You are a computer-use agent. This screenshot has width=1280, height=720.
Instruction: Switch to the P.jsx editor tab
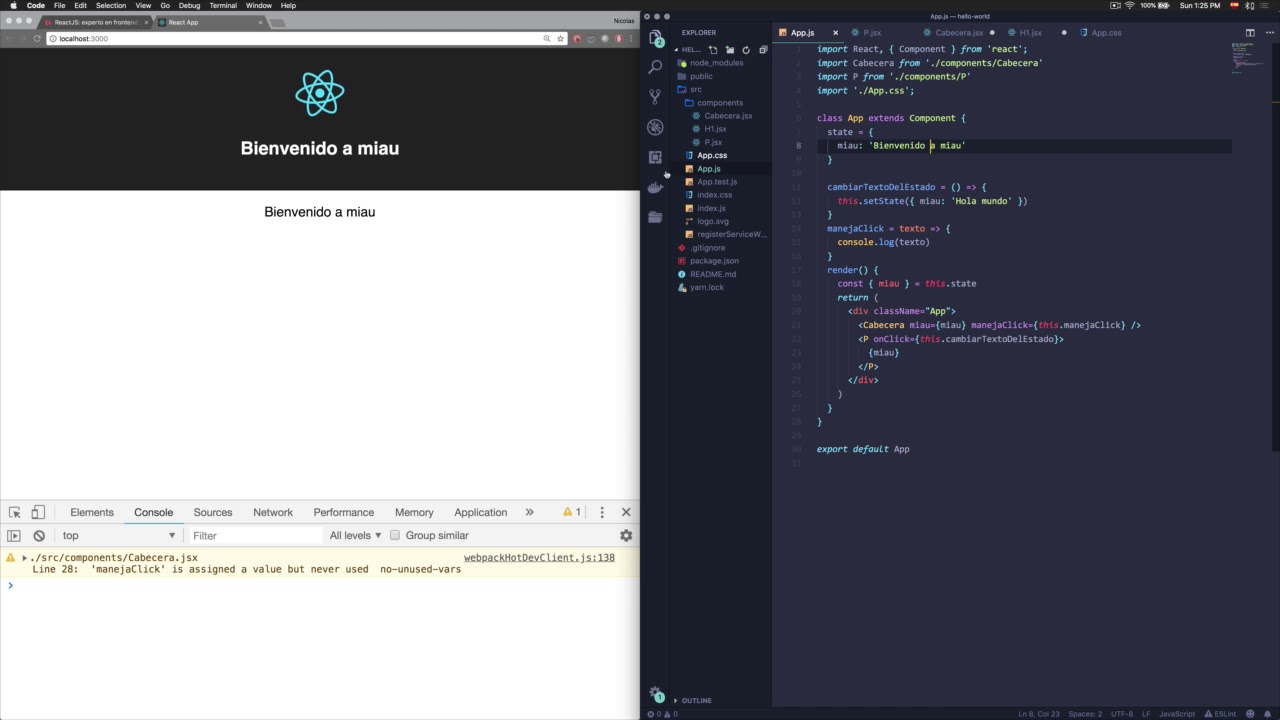[x=872, y=33]
